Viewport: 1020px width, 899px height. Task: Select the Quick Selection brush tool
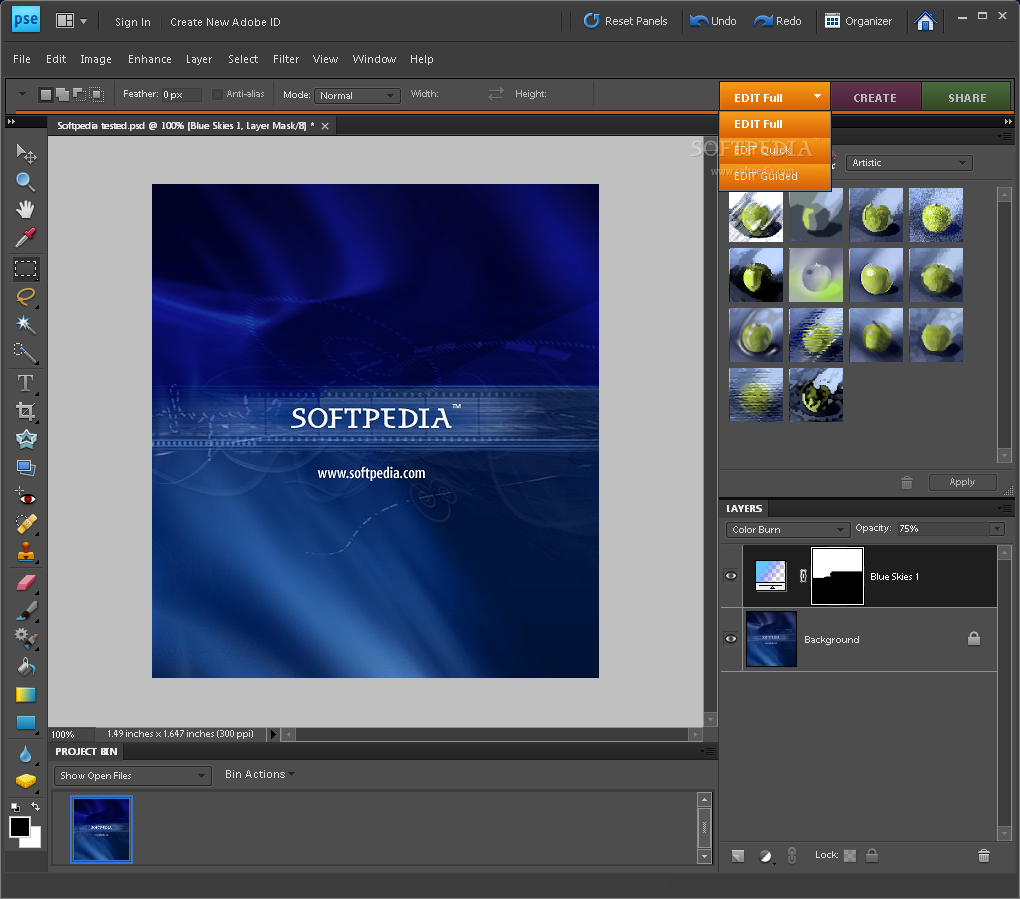[x=25, y=353]
